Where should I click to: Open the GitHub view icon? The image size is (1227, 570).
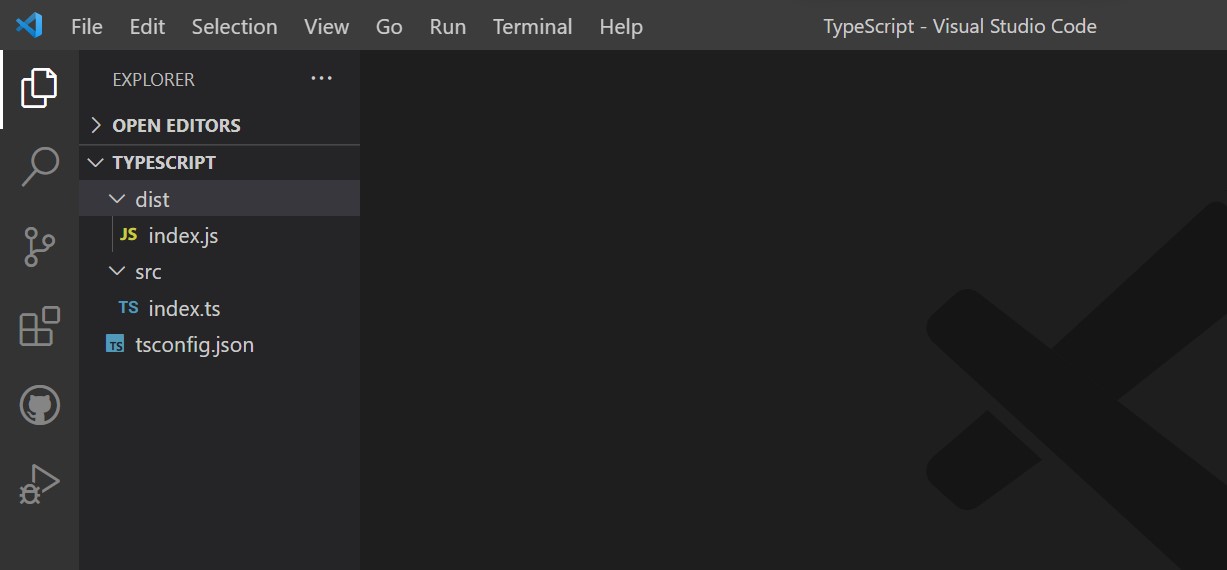[39, 406]
